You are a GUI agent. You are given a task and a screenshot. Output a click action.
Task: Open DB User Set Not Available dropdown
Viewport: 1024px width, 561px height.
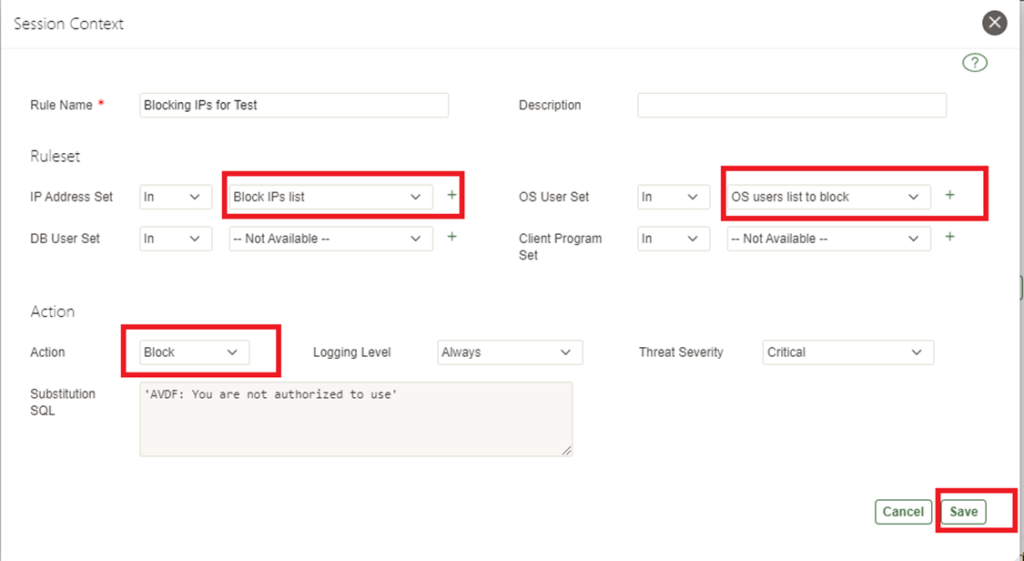[x=330, y=239]
